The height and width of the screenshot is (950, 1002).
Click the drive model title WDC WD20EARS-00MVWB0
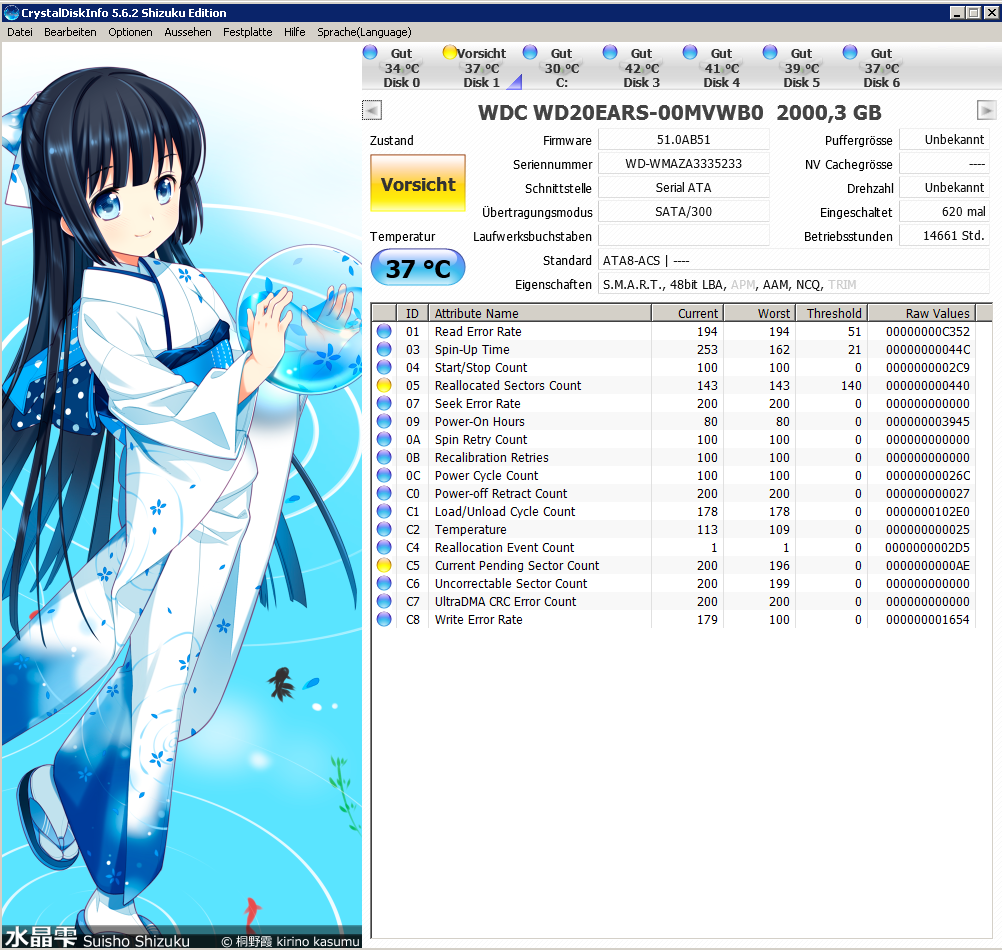[620, 112]
